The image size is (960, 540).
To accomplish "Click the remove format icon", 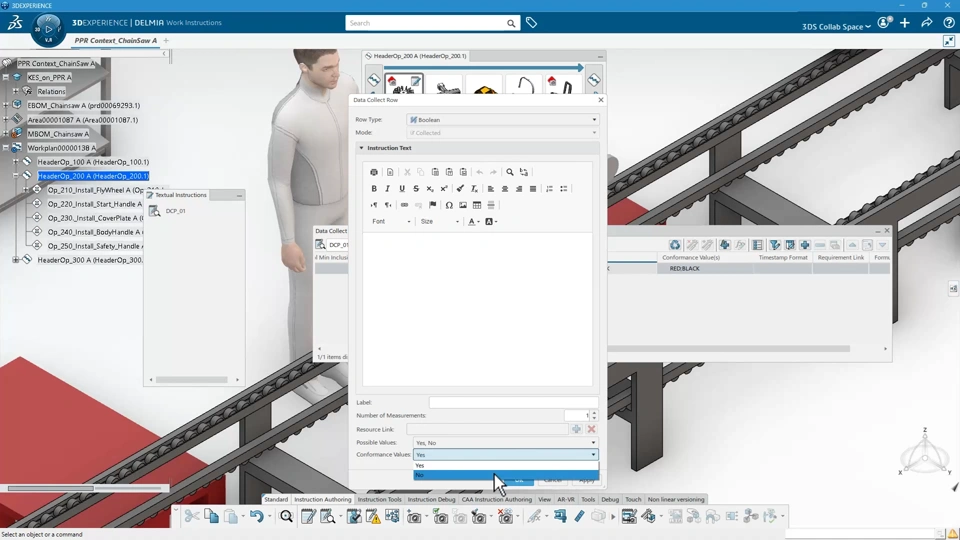I will pos(474,189).
